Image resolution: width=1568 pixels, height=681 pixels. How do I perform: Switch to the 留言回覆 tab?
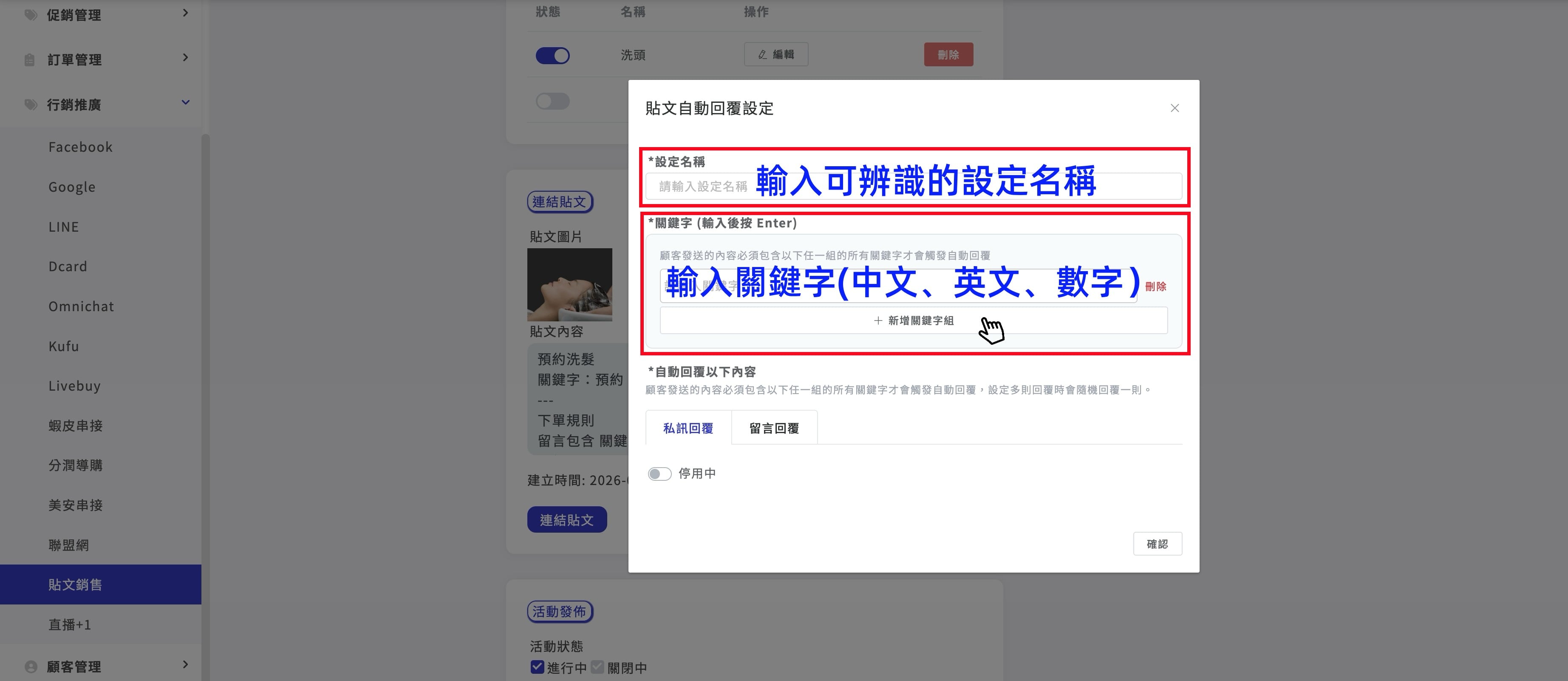pyautogui.click(x=774, y=428)
